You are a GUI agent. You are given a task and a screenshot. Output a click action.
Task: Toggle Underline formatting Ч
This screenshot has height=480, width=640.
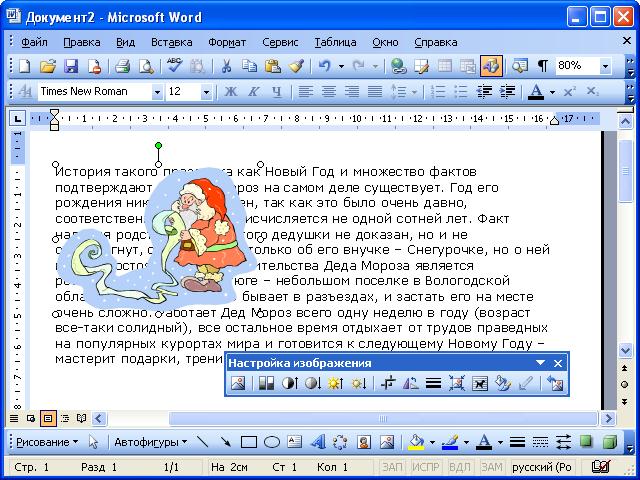277,92
